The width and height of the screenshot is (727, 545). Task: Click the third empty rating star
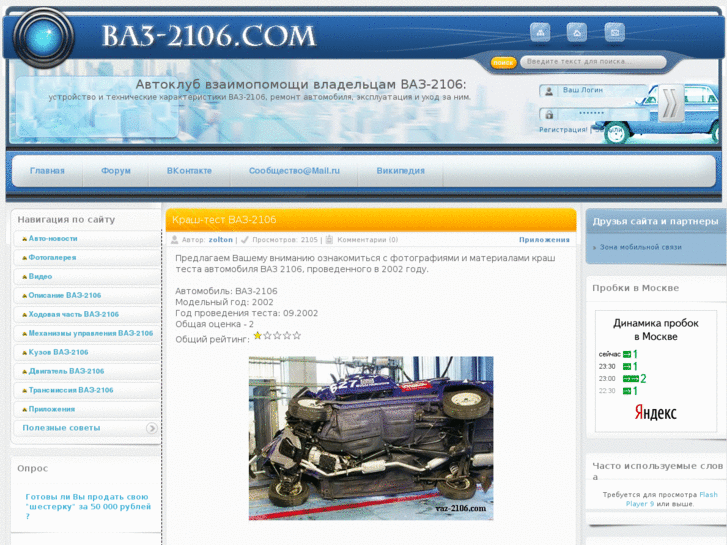point(277,335)
